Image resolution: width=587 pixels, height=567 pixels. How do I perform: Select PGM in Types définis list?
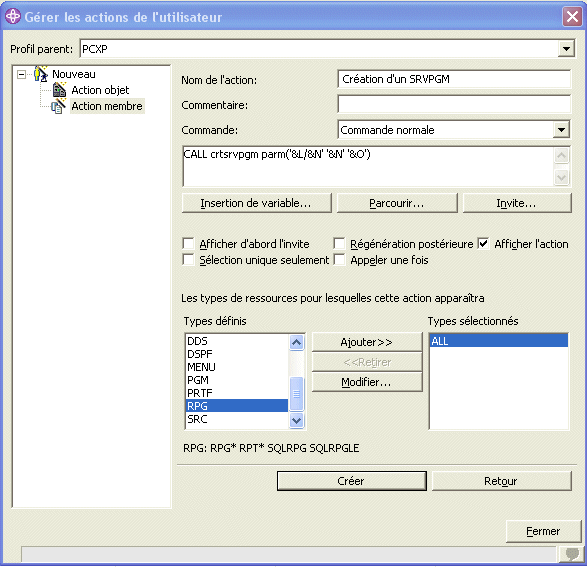[237, 380]
